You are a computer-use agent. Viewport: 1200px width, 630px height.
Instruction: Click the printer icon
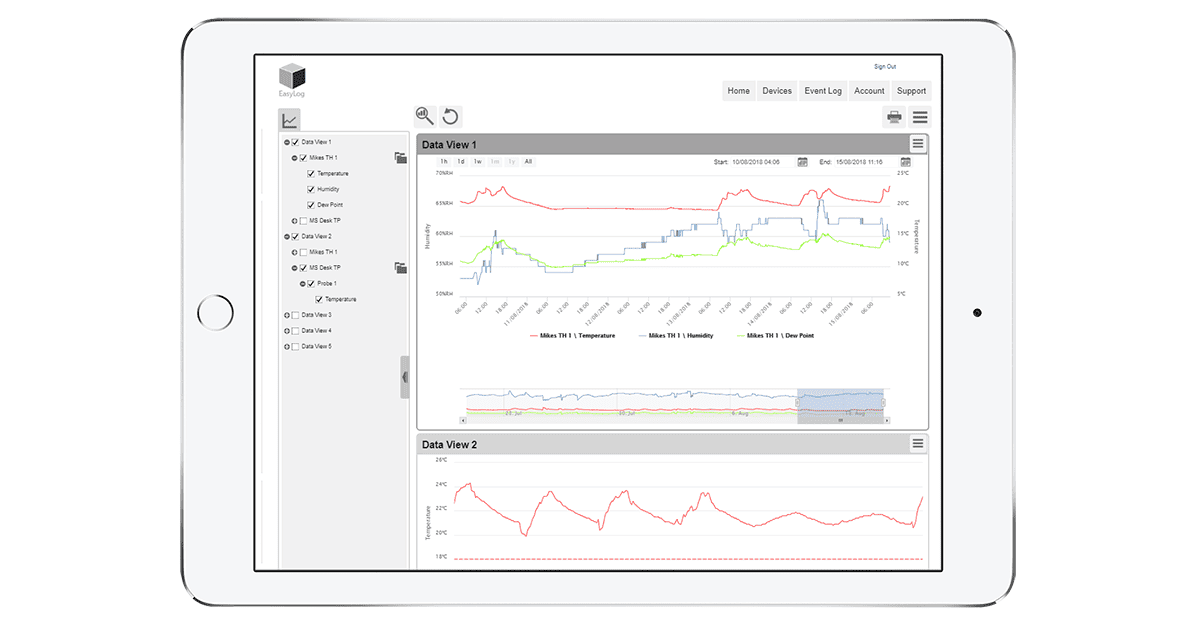[x=894, y=117]
